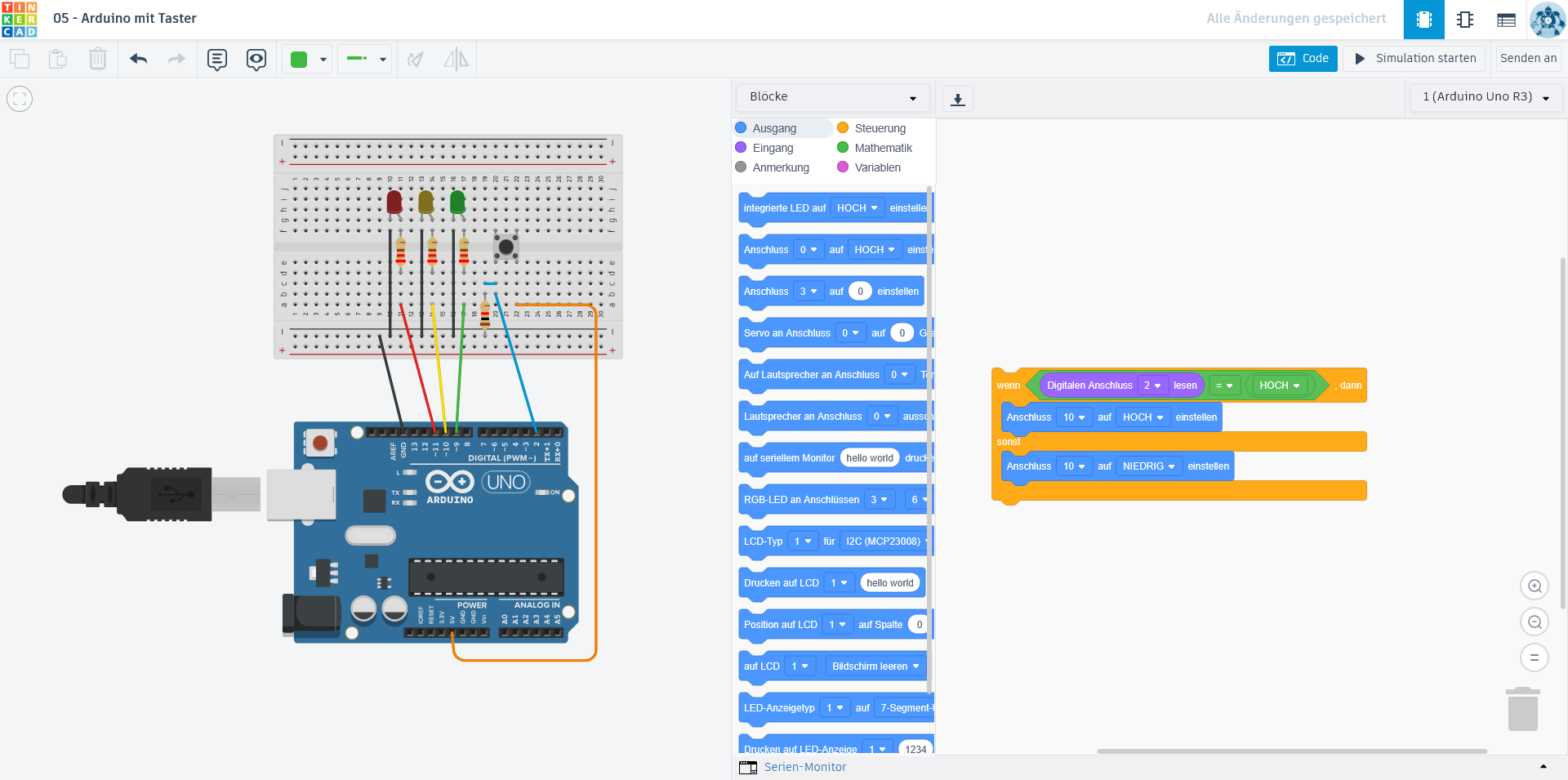Click the zoom-to-fit icon on canvas
The image size is (1568, 780).
[x=20, y=99]
